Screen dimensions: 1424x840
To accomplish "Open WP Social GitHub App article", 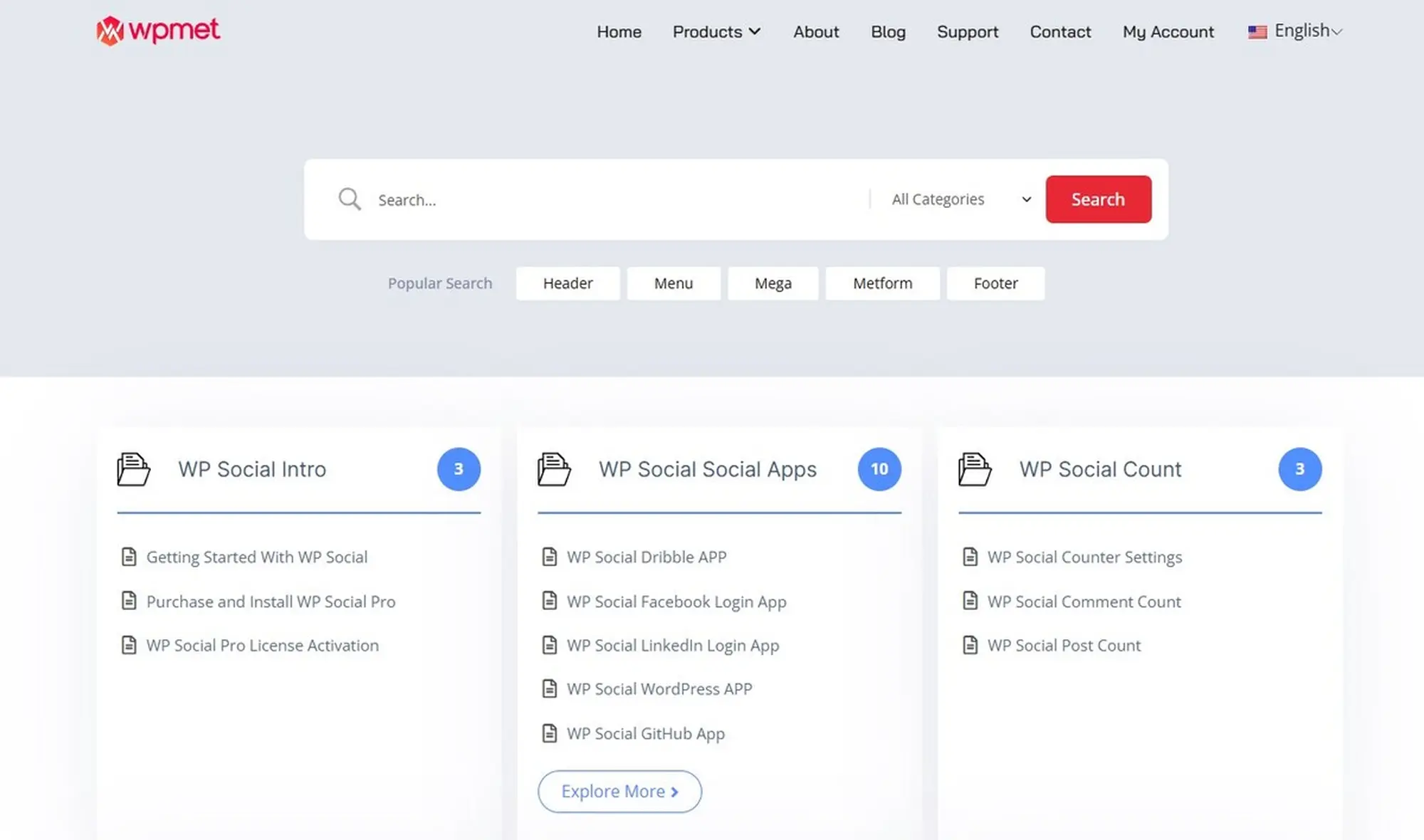I will point(646,733).
